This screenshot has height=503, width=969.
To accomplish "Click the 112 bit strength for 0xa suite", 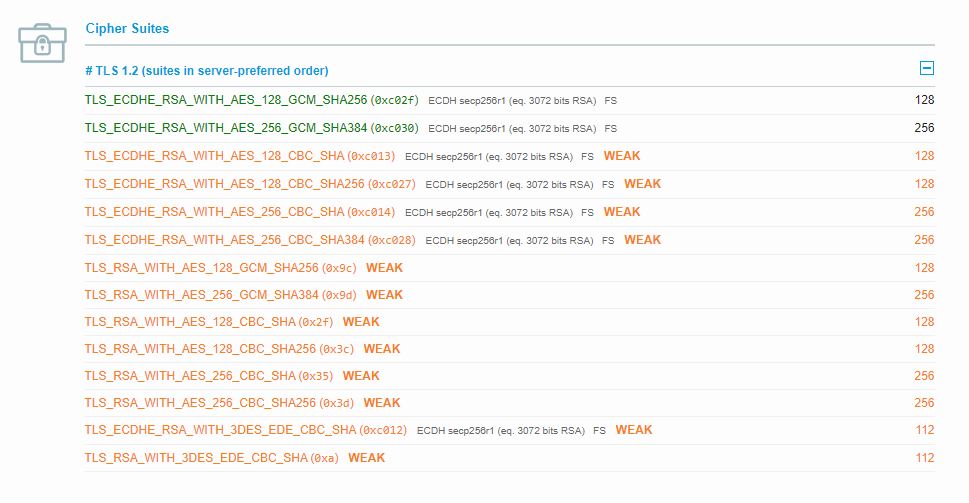I will [x=924, y=458].
